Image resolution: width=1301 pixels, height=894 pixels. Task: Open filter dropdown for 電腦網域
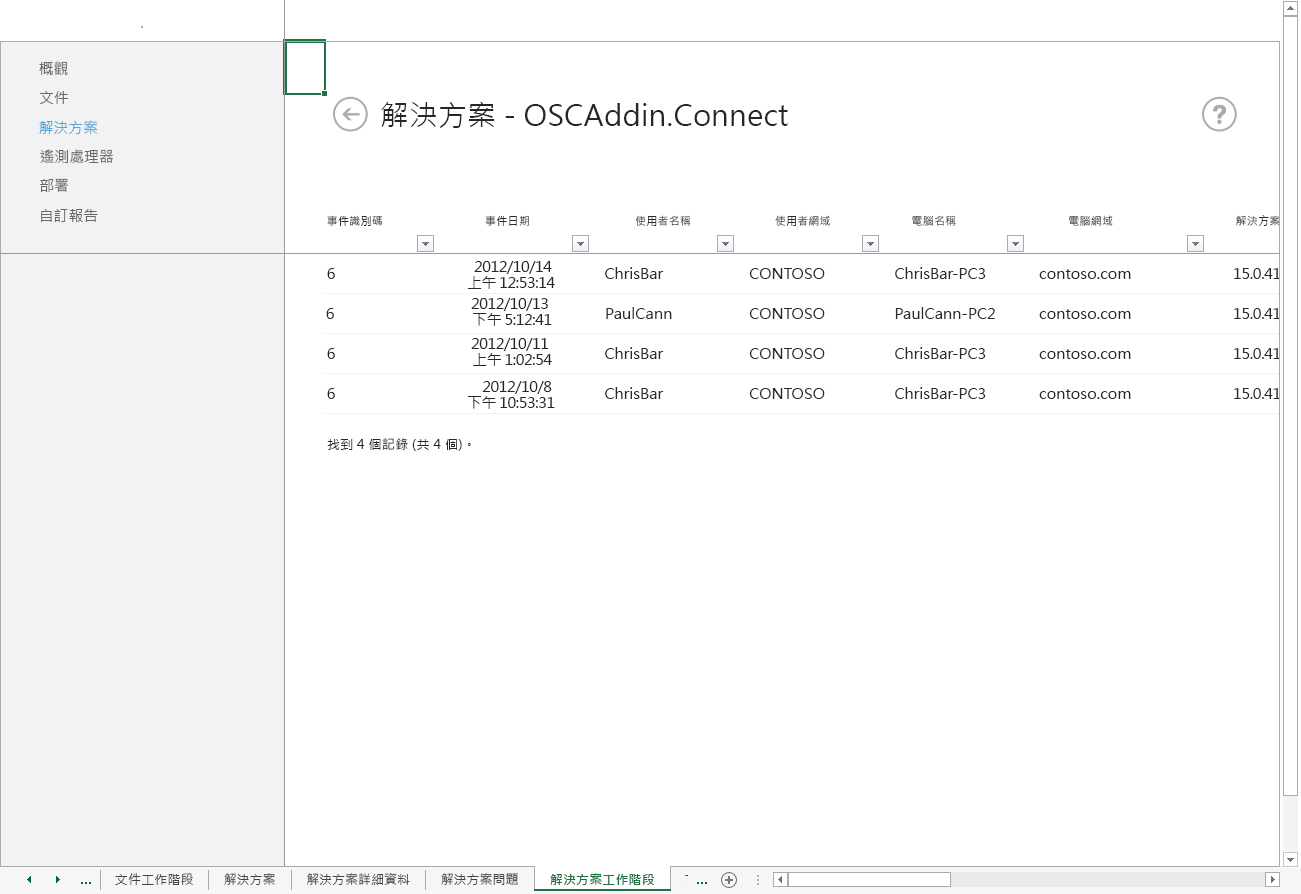click(1195, 243)
